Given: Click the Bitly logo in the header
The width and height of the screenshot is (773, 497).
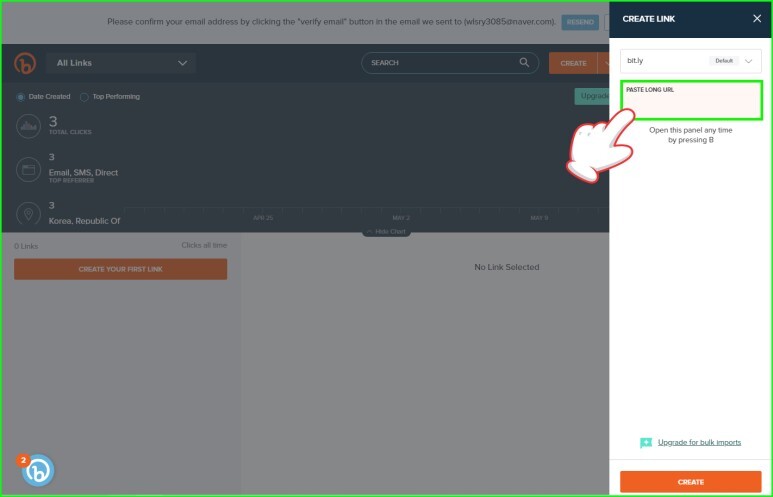Looking at the screenshot, I should 25,63.
